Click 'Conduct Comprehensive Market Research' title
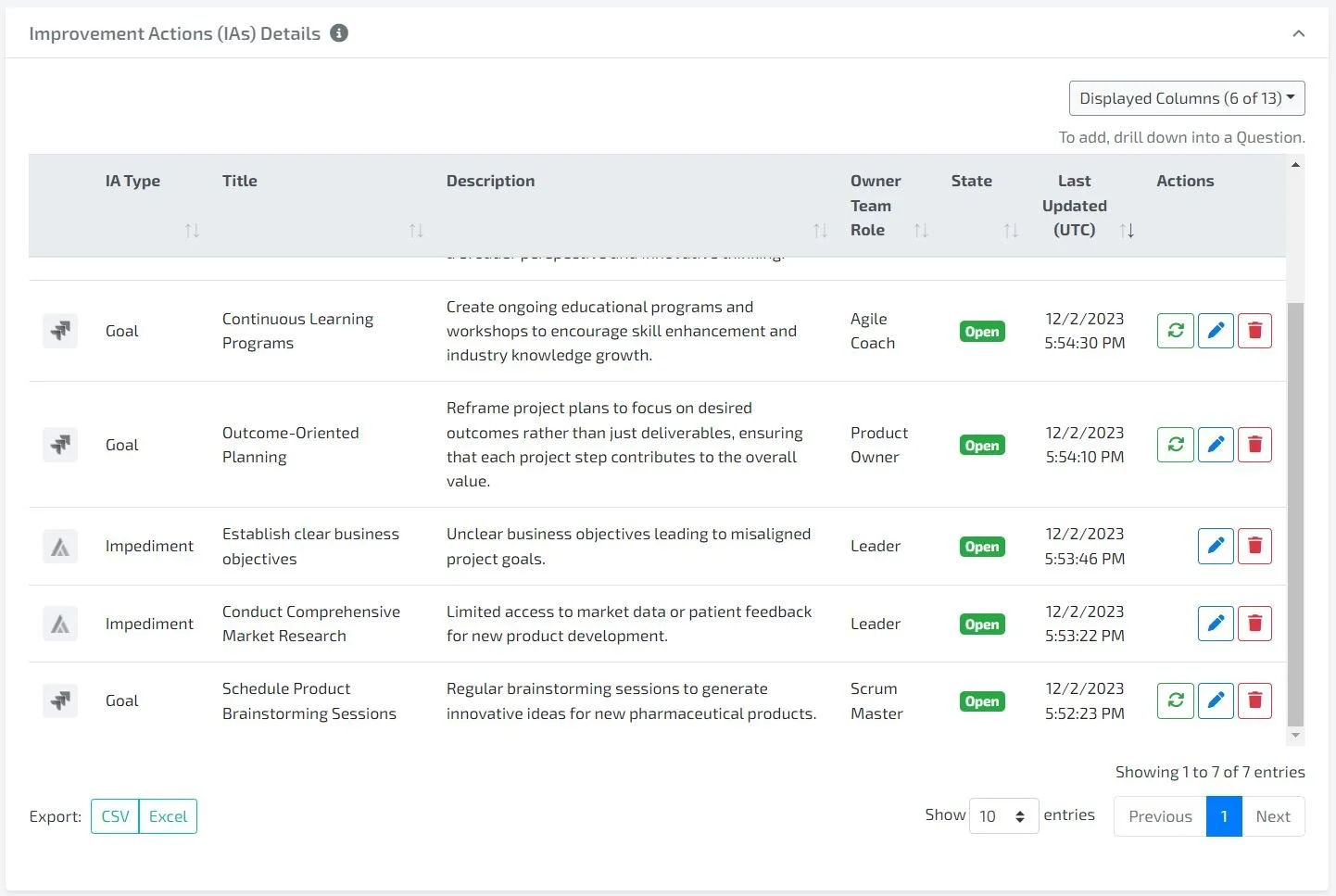1336x896 pixels. 311,624
